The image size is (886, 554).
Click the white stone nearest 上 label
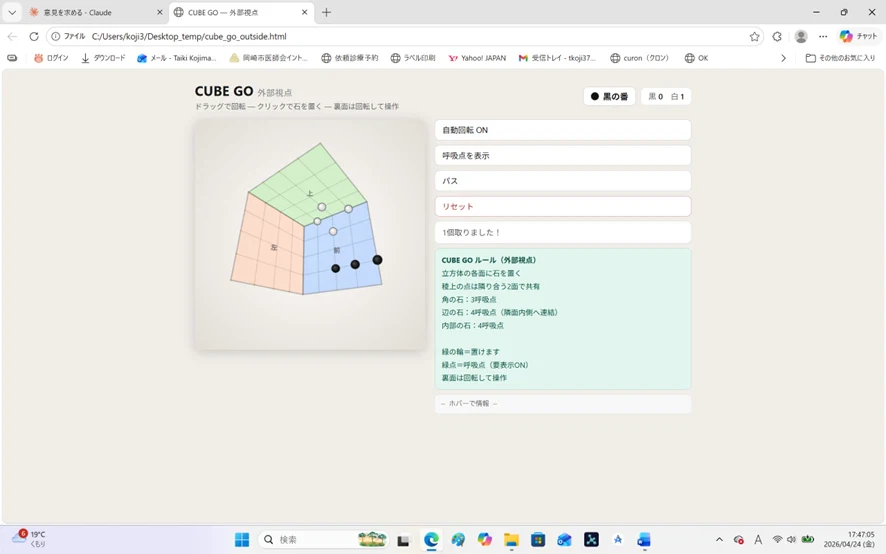pyautogui.click(x=322, y=207)
